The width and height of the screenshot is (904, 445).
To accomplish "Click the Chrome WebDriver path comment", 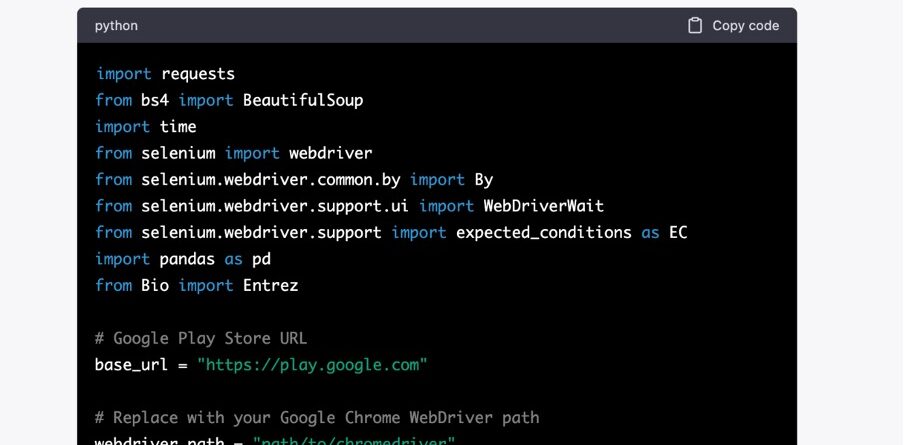I will (x=317, y=417).
